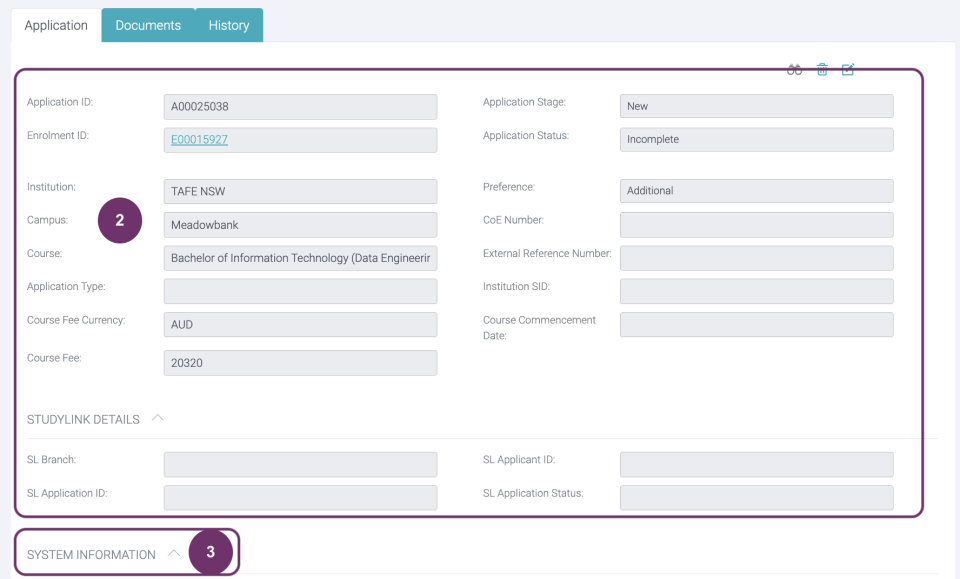Image resolution: width=960 pixels, height=579 pixels.
Task: Click the SL Branch field
Action: pyautogui.click(x=300, y=464)
